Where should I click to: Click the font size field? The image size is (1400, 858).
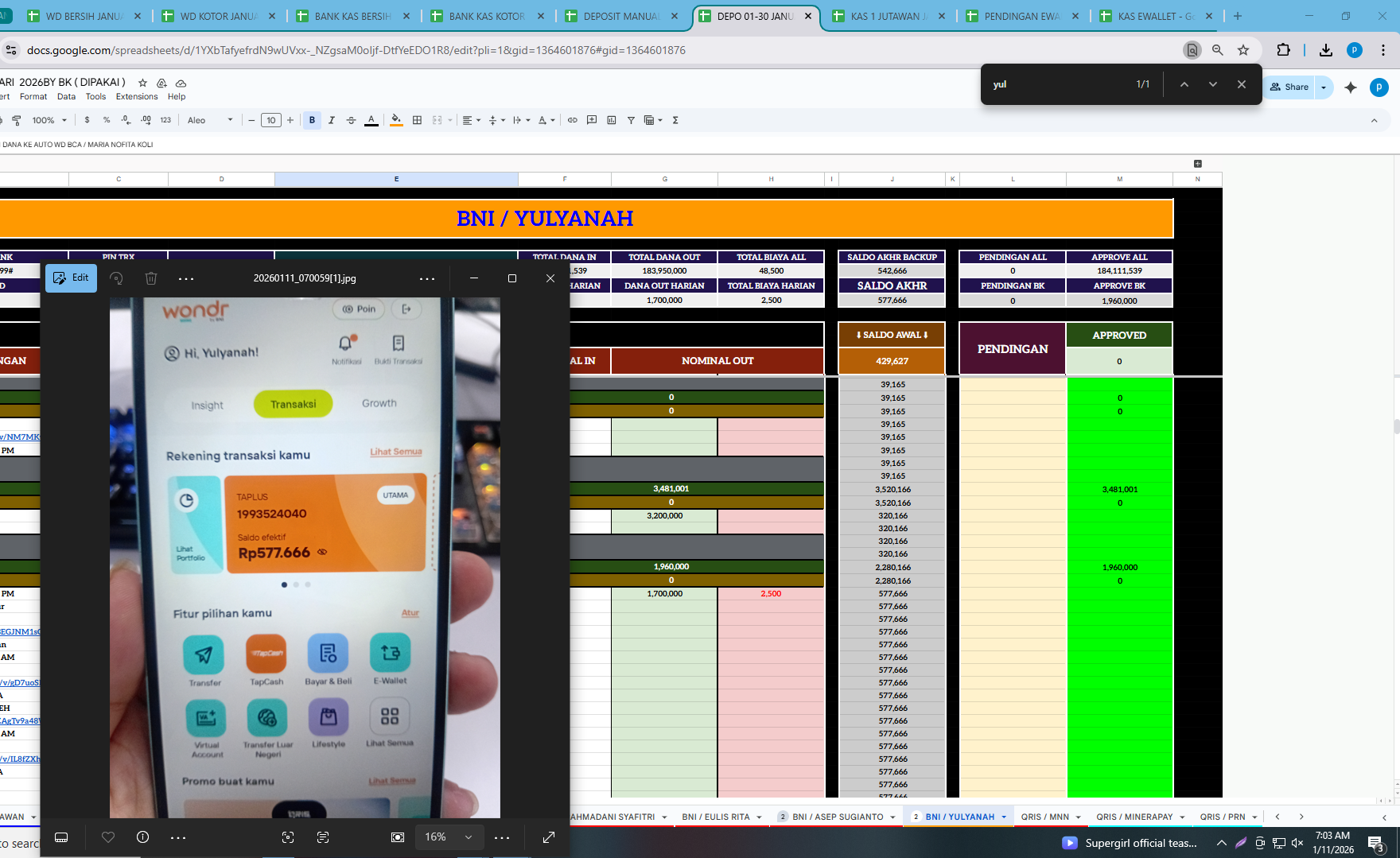click(x=271, y=120)
